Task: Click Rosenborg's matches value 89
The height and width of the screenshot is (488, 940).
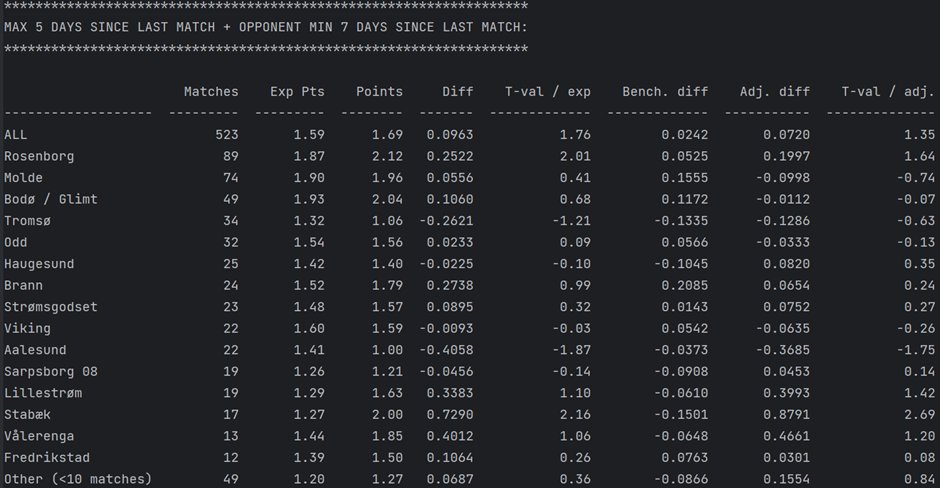Action: (231, 156)
